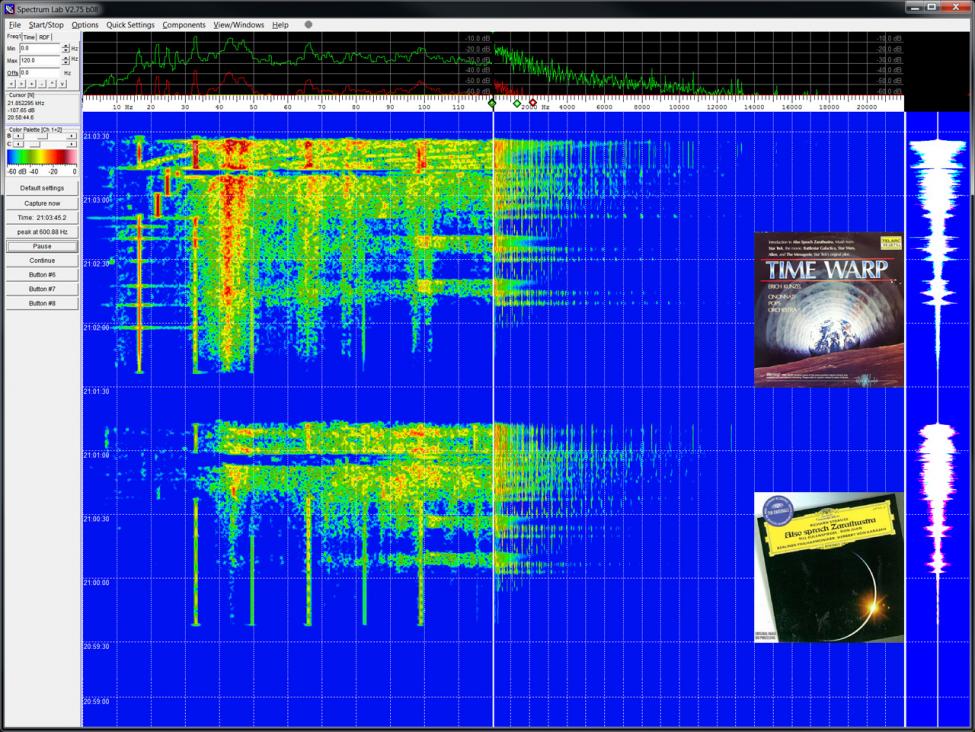Switch to the RDF tab
Screen dimensions: 975x732
click(45, 36)
